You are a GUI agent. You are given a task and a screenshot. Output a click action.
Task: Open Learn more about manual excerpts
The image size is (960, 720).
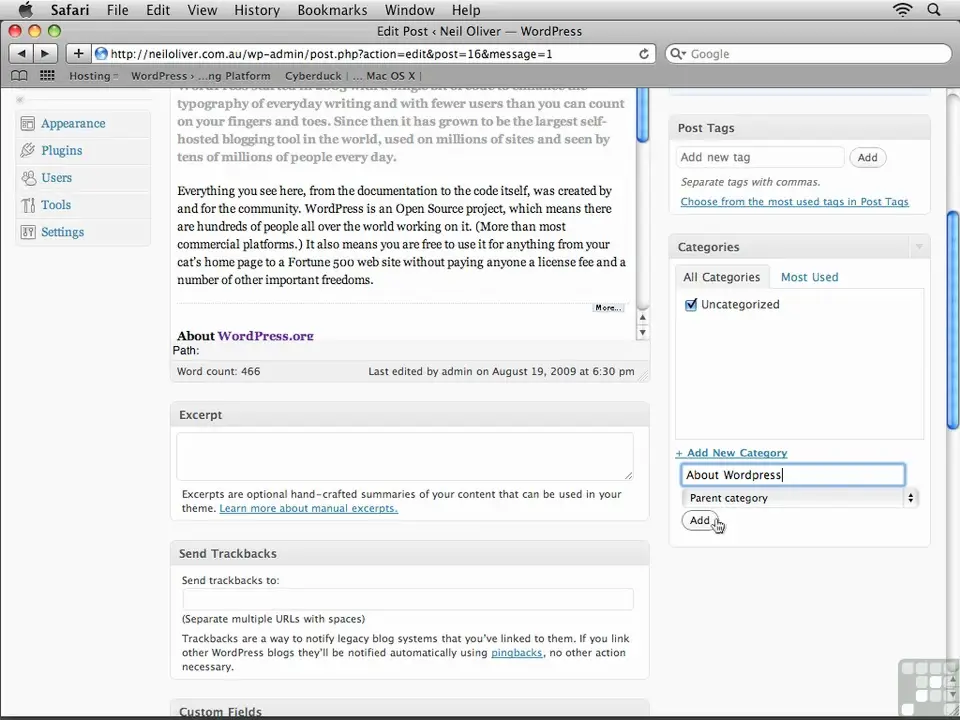(309, 508)
